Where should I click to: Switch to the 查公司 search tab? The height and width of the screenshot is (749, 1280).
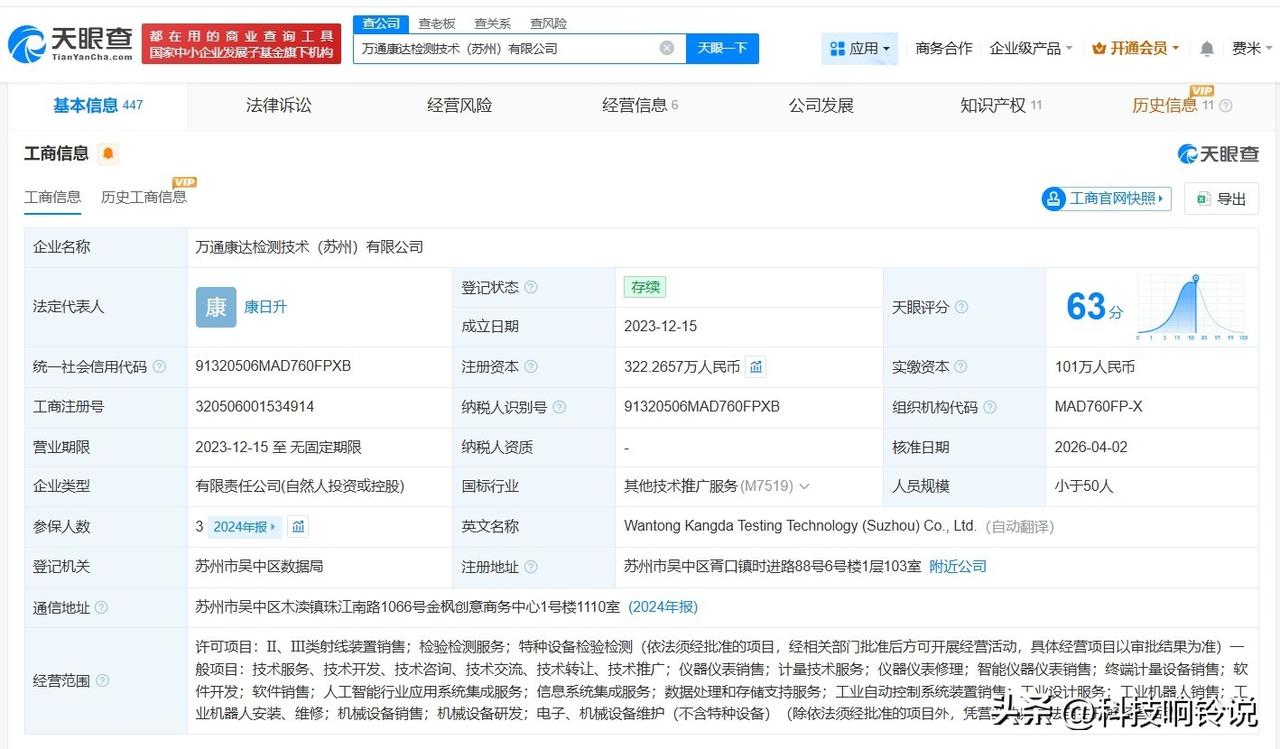(x=381, y=23)
